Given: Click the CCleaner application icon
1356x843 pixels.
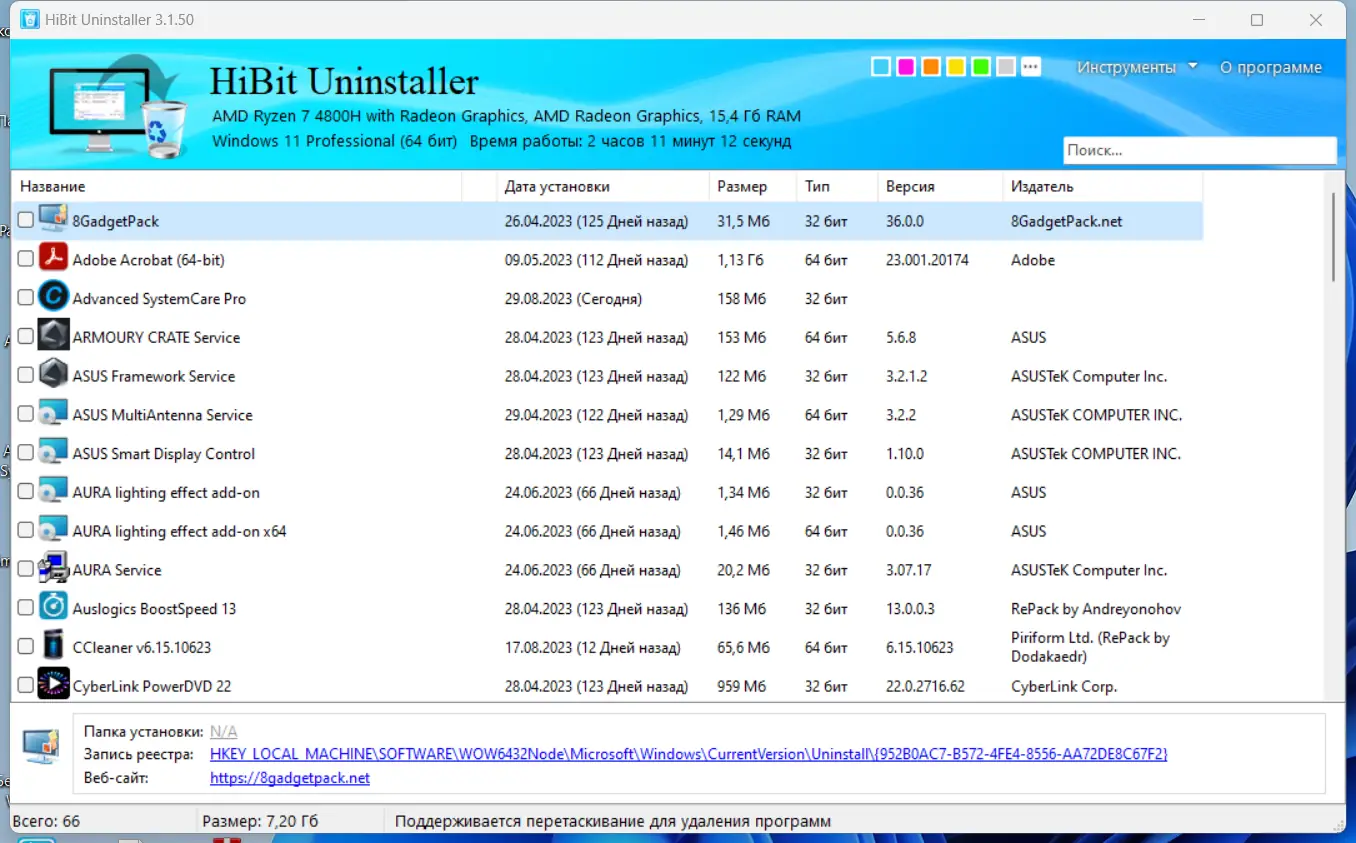Looking at the screenshot, I should click(x=52, y=645).
